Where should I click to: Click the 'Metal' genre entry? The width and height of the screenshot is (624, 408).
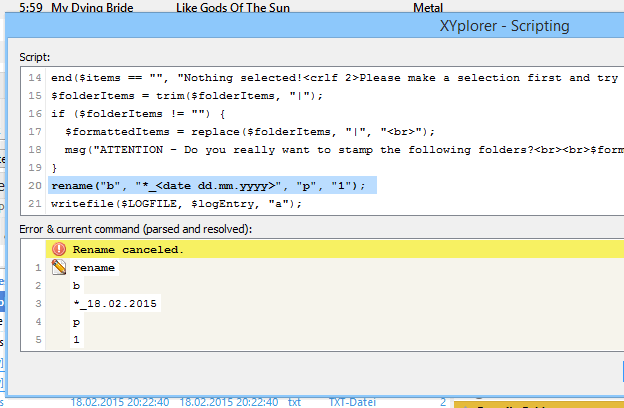click(x=428, y=6)
